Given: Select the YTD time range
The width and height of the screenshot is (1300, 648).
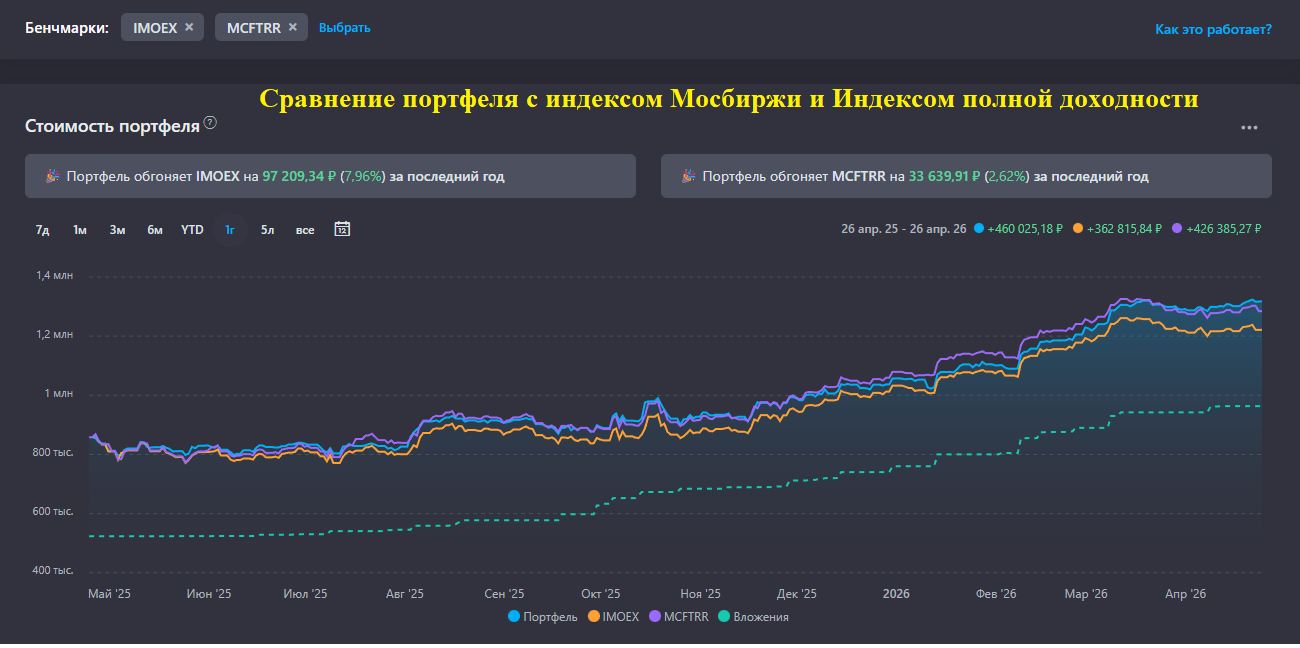Looking at the screenshot, I should pyautogui.click(x=192, y=230).
